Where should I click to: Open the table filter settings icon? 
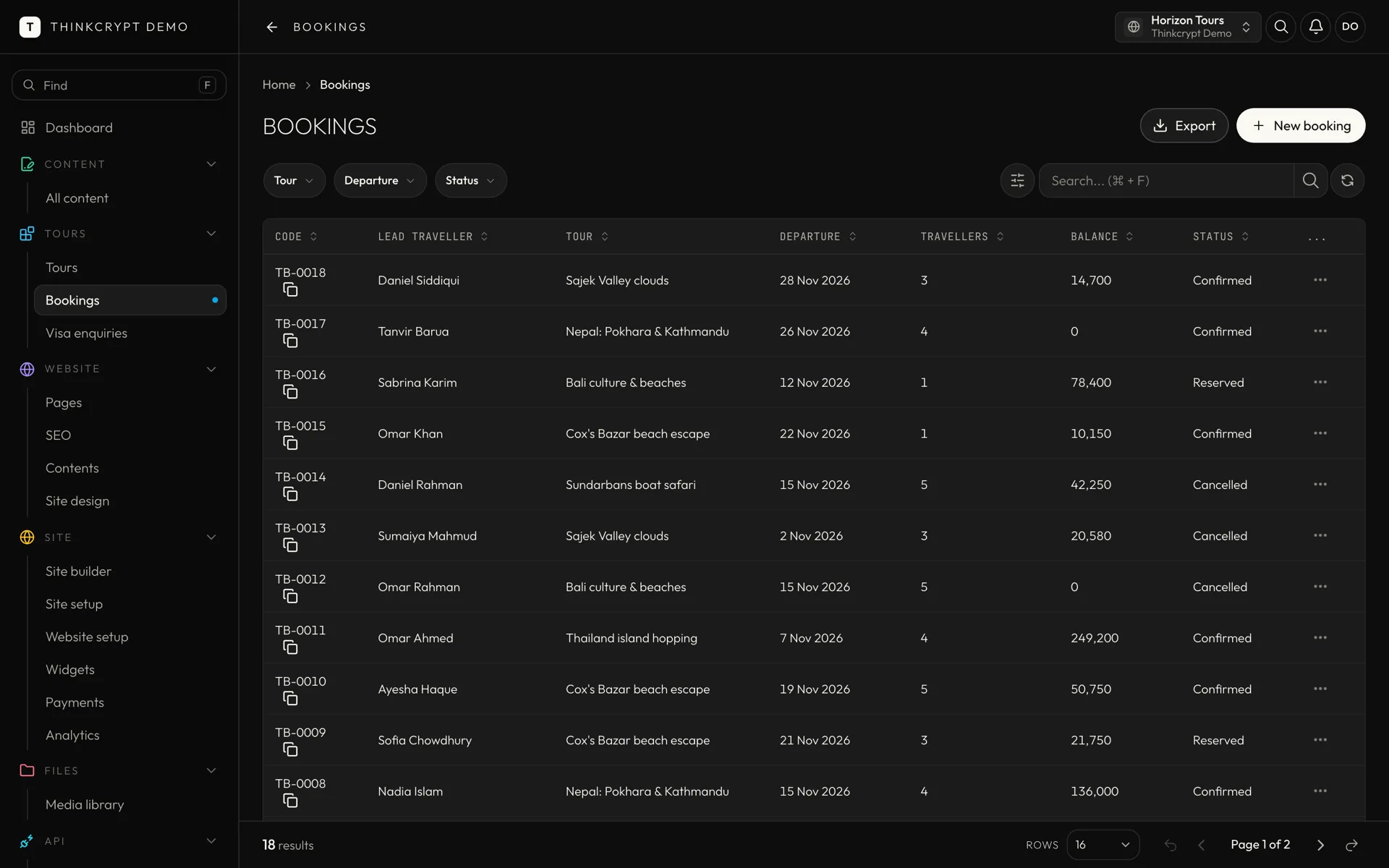click(1017, 180)
